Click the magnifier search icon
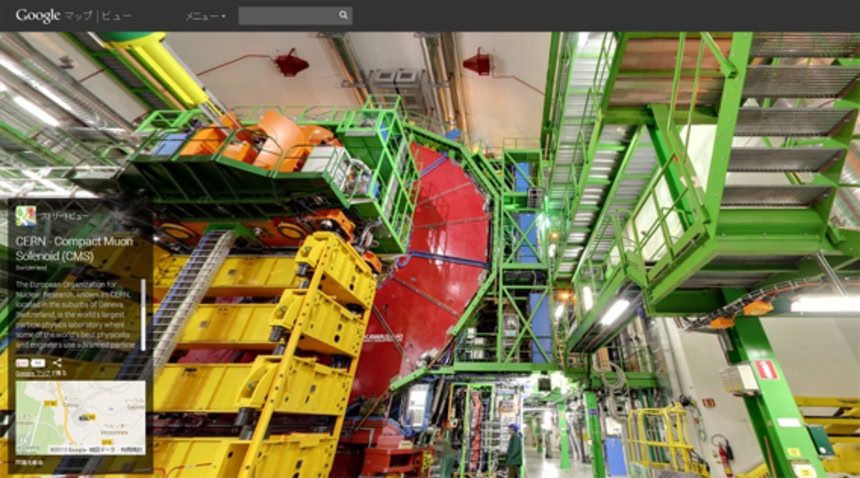Image resolution: width=860 pixels, height=478 pixels. (344, 16)
